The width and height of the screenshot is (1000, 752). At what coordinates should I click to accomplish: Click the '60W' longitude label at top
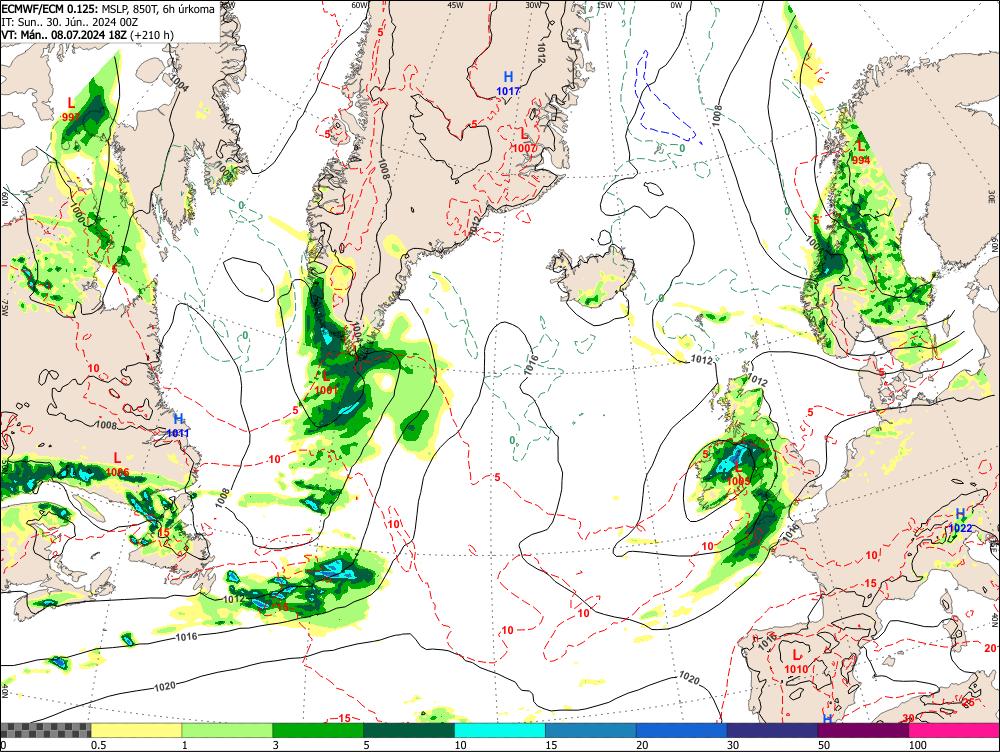click(x=360, y=5)
